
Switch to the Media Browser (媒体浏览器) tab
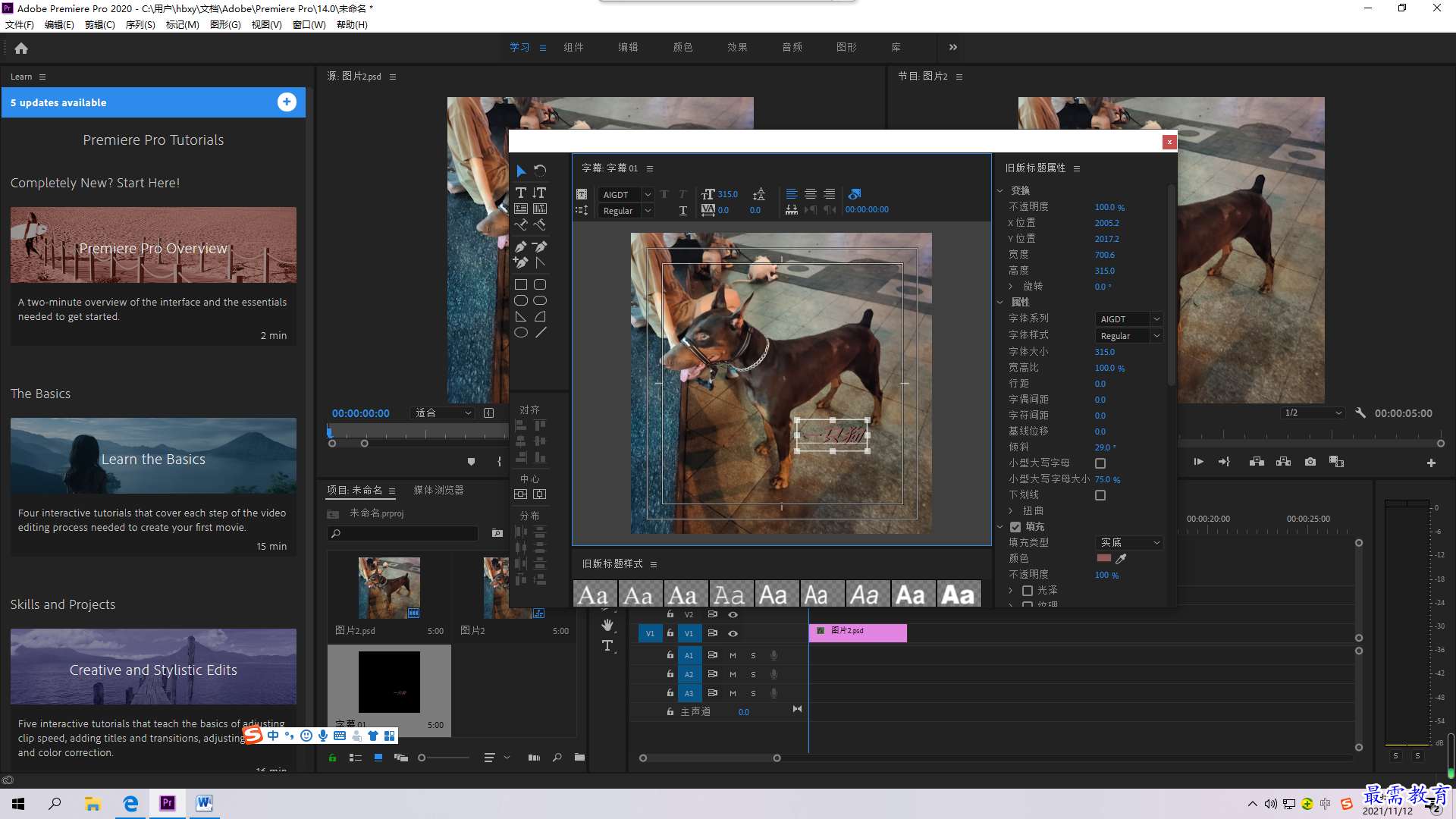point(438,491)
